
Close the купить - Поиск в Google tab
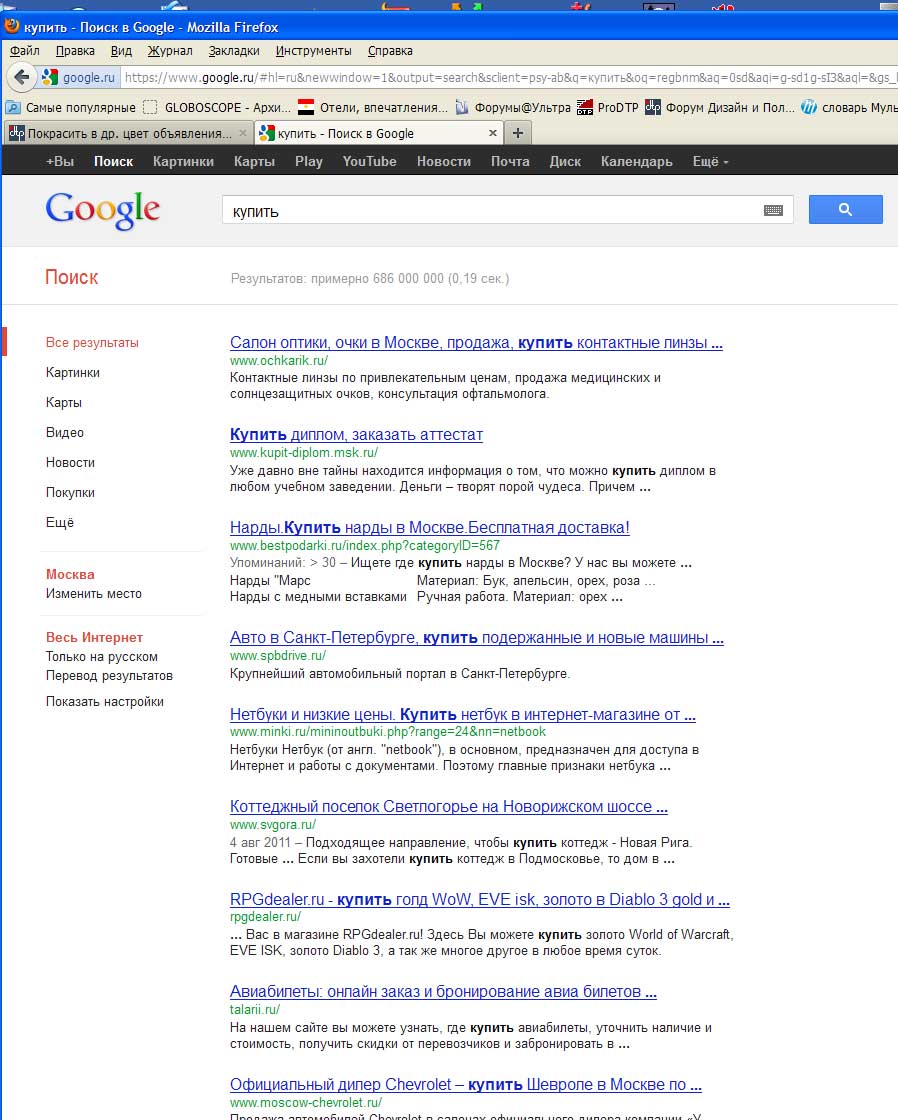pos(492,133)
